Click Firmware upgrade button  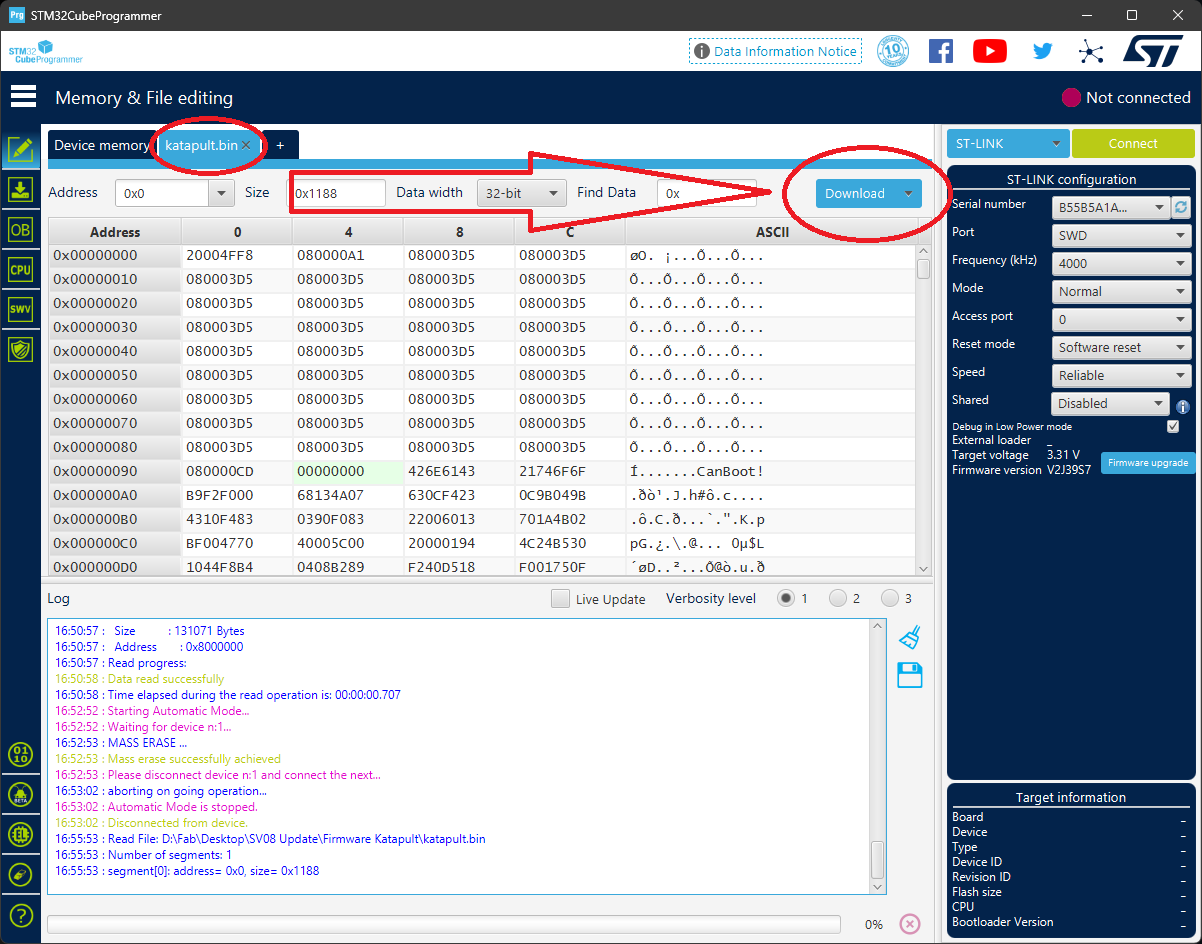click(x=1148, y=463)
